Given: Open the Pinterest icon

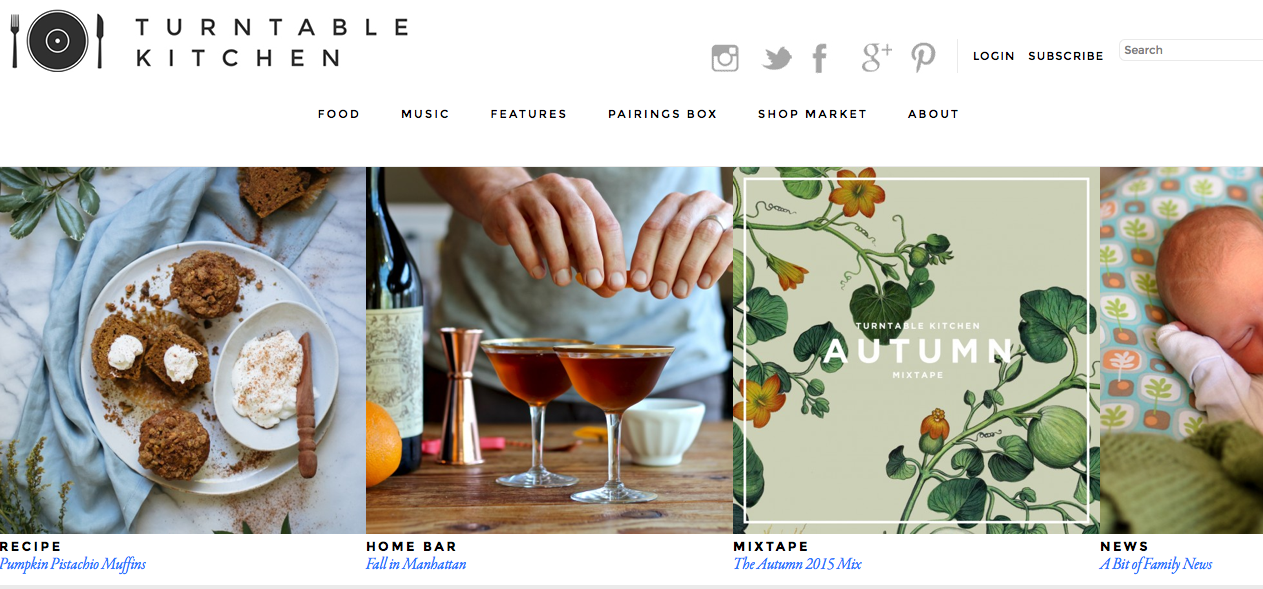Looking at the screenshot, I should point(923,58).
